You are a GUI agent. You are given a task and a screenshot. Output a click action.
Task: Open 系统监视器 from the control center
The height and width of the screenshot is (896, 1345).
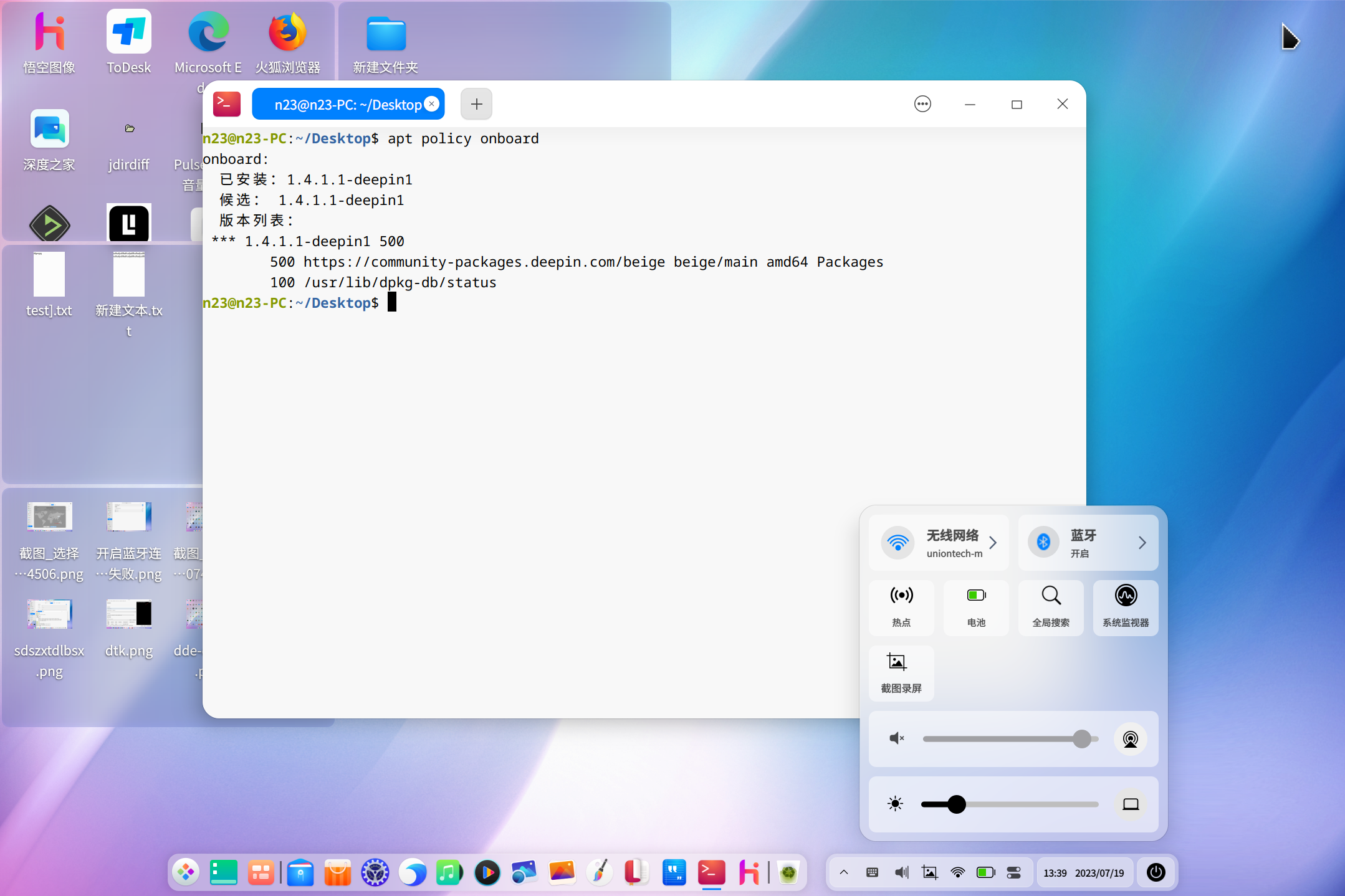(1126, 608)
